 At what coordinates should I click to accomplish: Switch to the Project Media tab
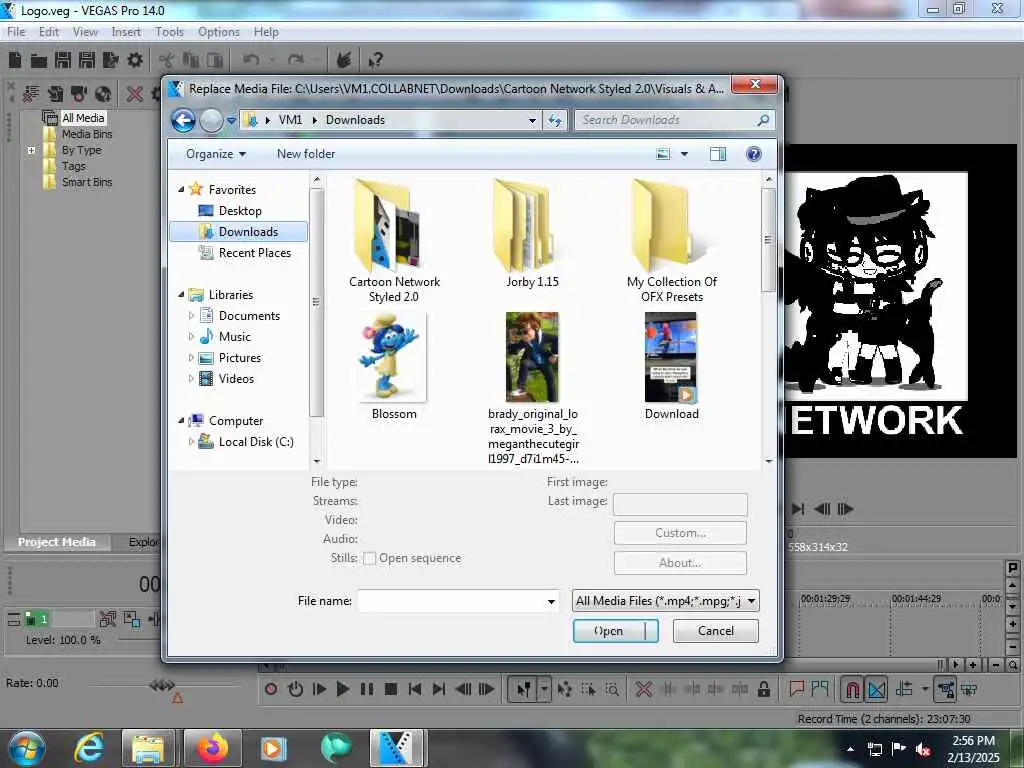57,542
